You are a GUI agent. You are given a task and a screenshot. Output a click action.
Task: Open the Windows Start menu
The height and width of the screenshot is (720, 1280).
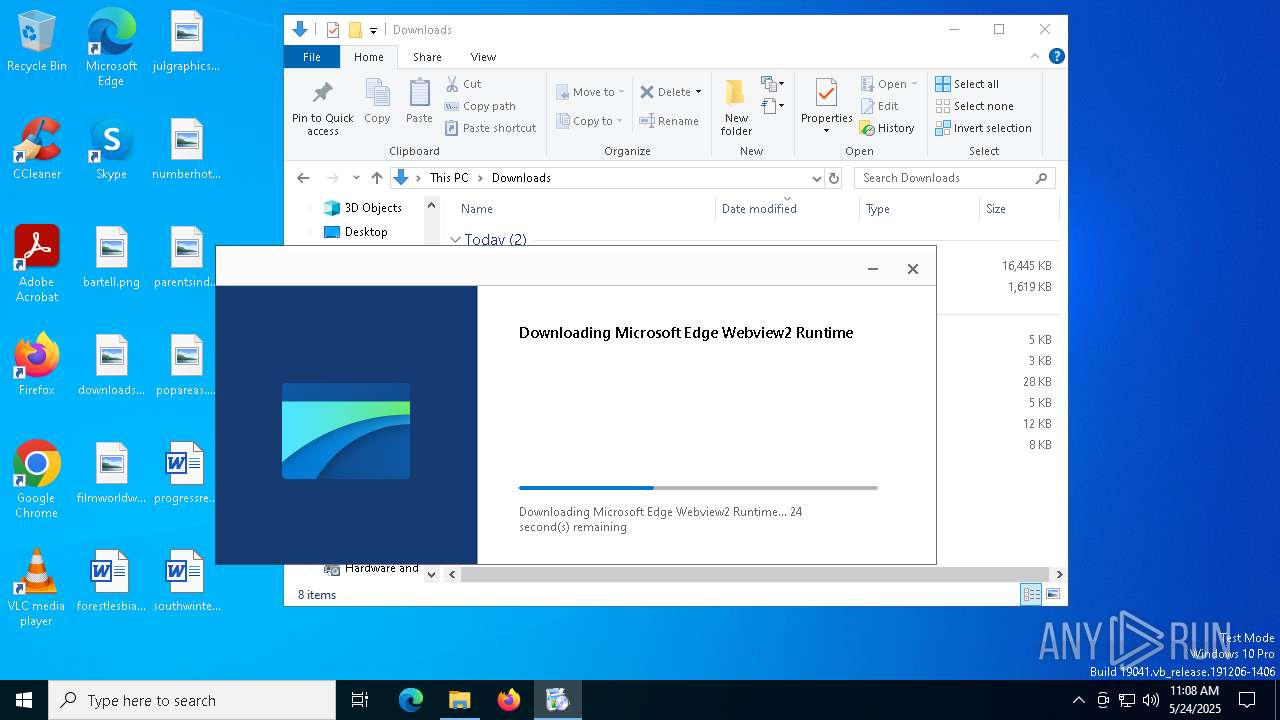pos(24,700)
